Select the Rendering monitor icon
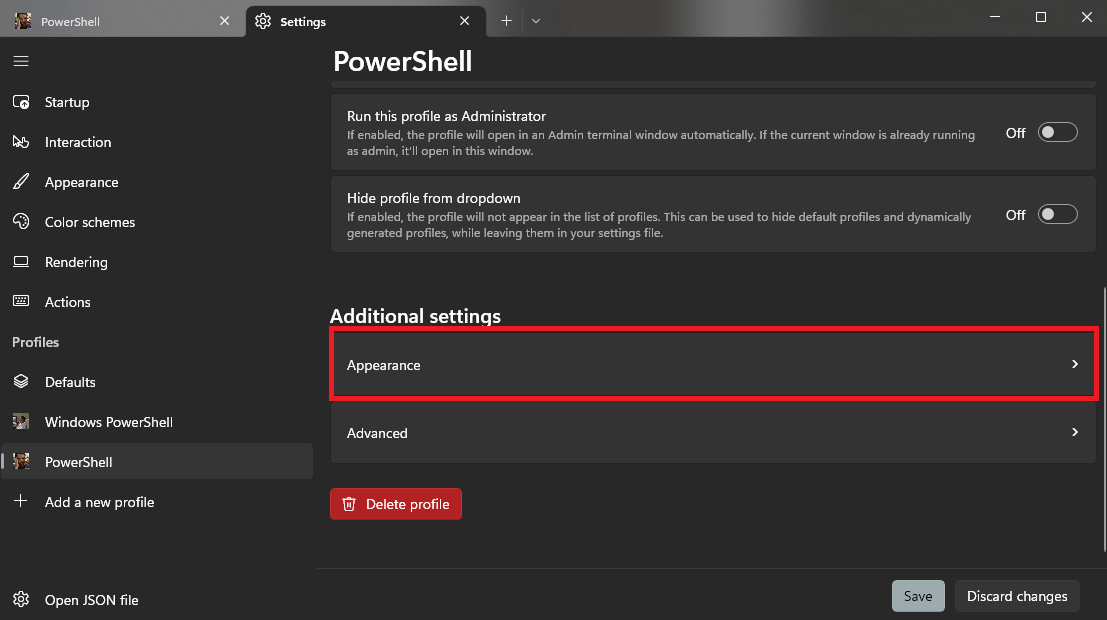 pos(21,262)
